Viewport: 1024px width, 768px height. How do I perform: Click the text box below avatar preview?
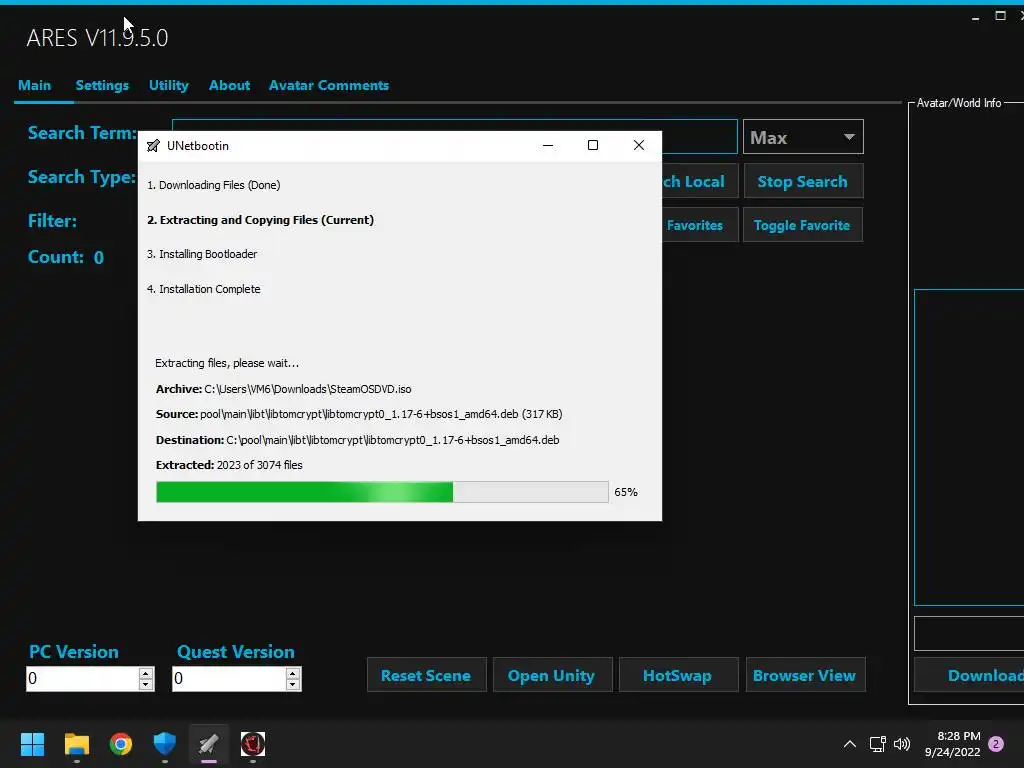pos(969,633)
